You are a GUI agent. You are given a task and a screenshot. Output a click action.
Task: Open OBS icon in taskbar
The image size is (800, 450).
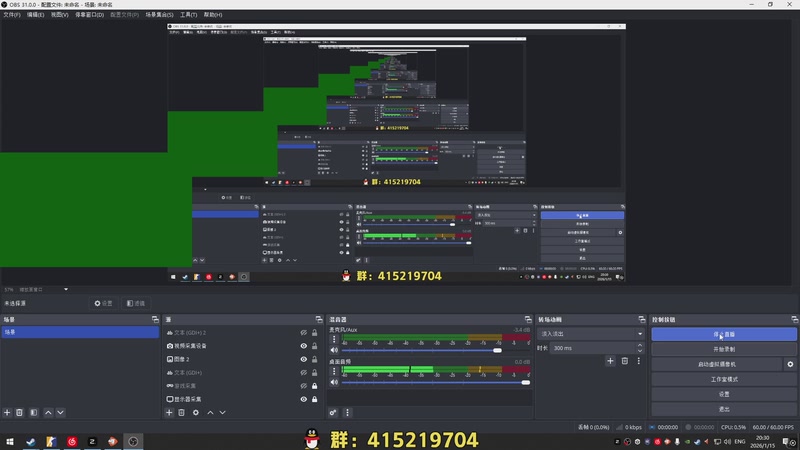[x=133, y=441]
